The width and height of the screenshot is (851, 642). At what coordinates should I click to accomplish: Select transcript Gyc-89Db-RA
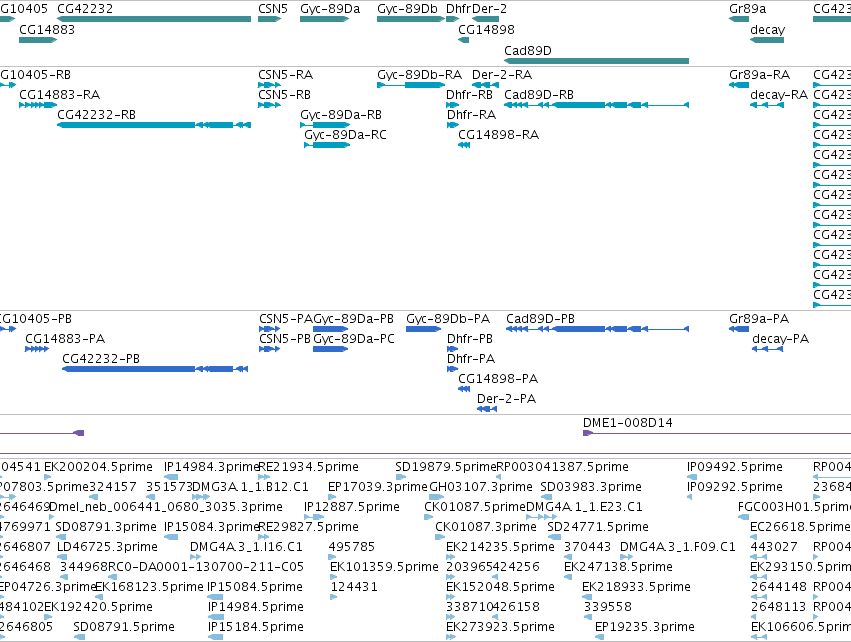coord(420,75)
